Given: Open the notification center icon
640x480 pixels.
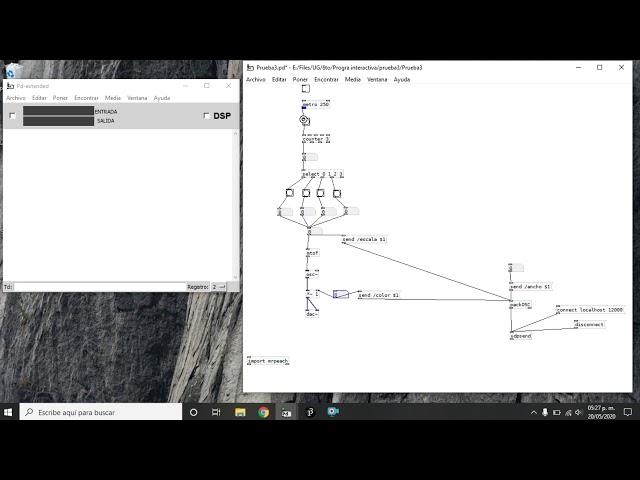Looking at the screenshot, I should pyautogui.click(x=628, y=412).
